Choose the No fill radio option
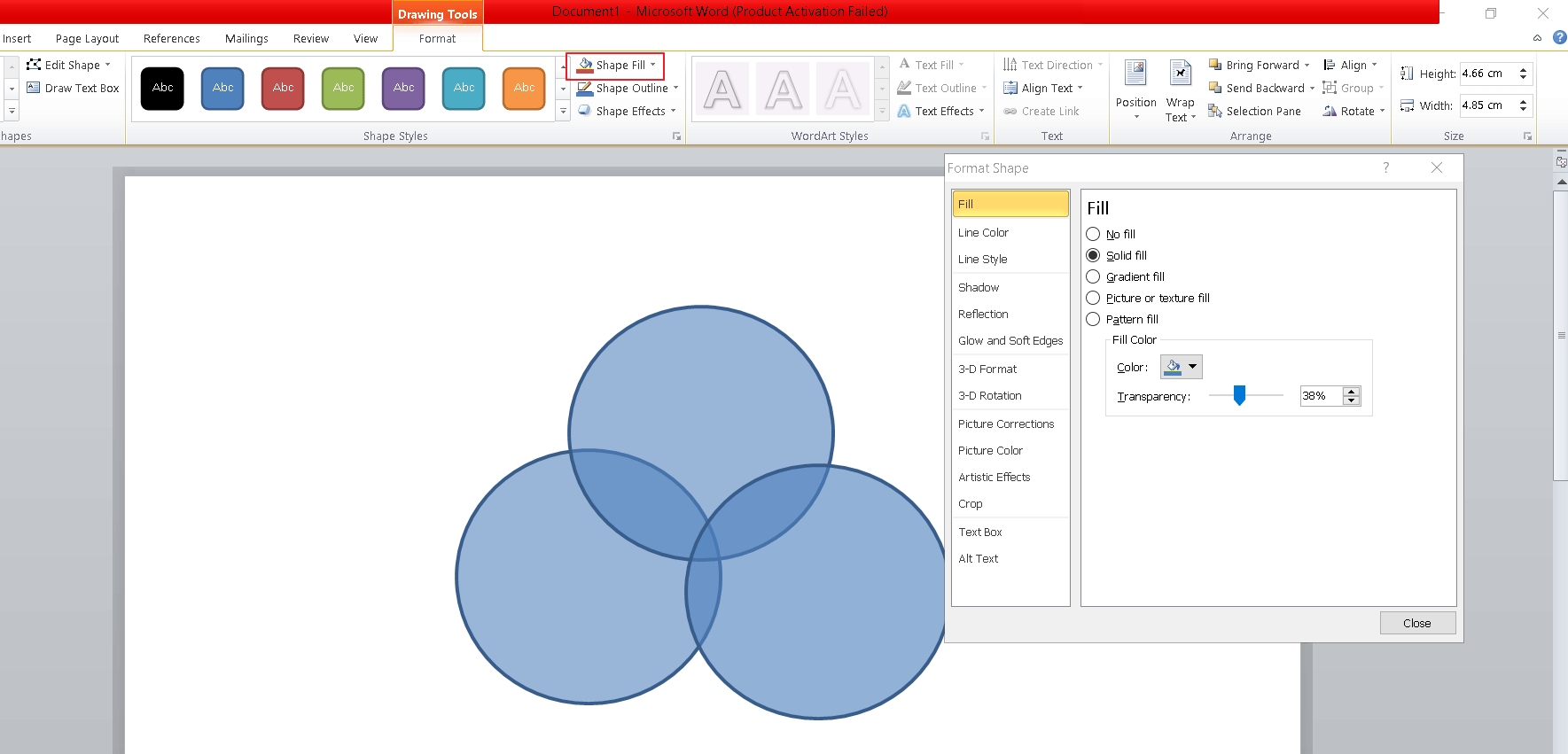Image resolution: width=1568 pixels, height=754 pixels. tap(1093, 235)
